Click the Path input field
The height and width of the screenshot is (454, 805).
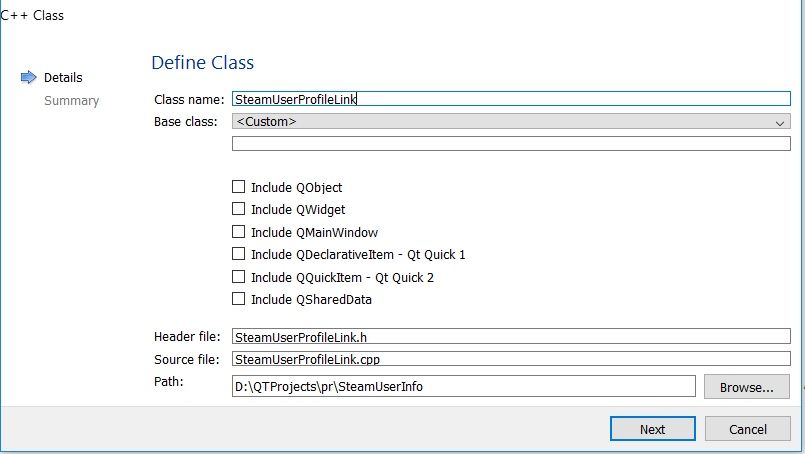[463, 386]
